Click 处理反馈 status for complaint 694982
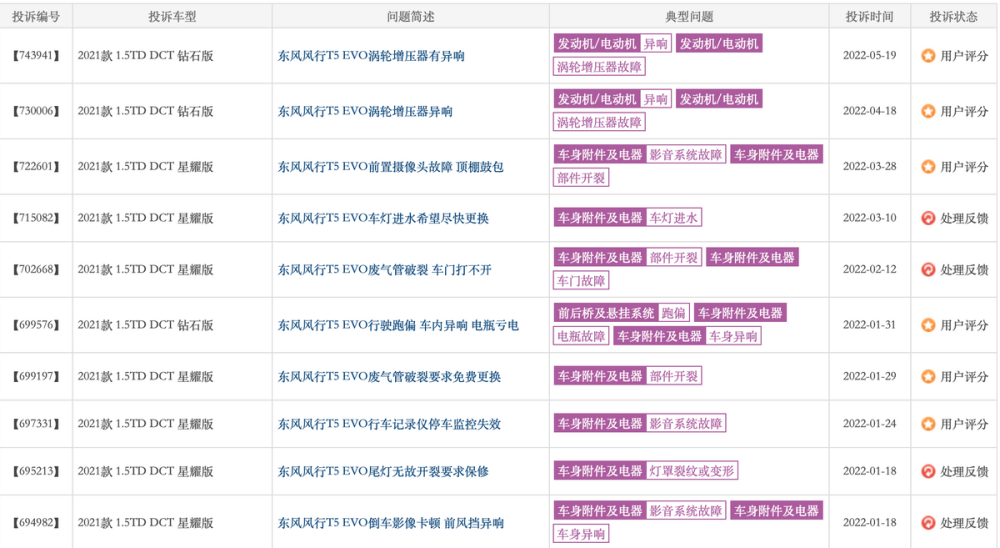The height and width of the screenshot is (548, 1000). point(964,523)
